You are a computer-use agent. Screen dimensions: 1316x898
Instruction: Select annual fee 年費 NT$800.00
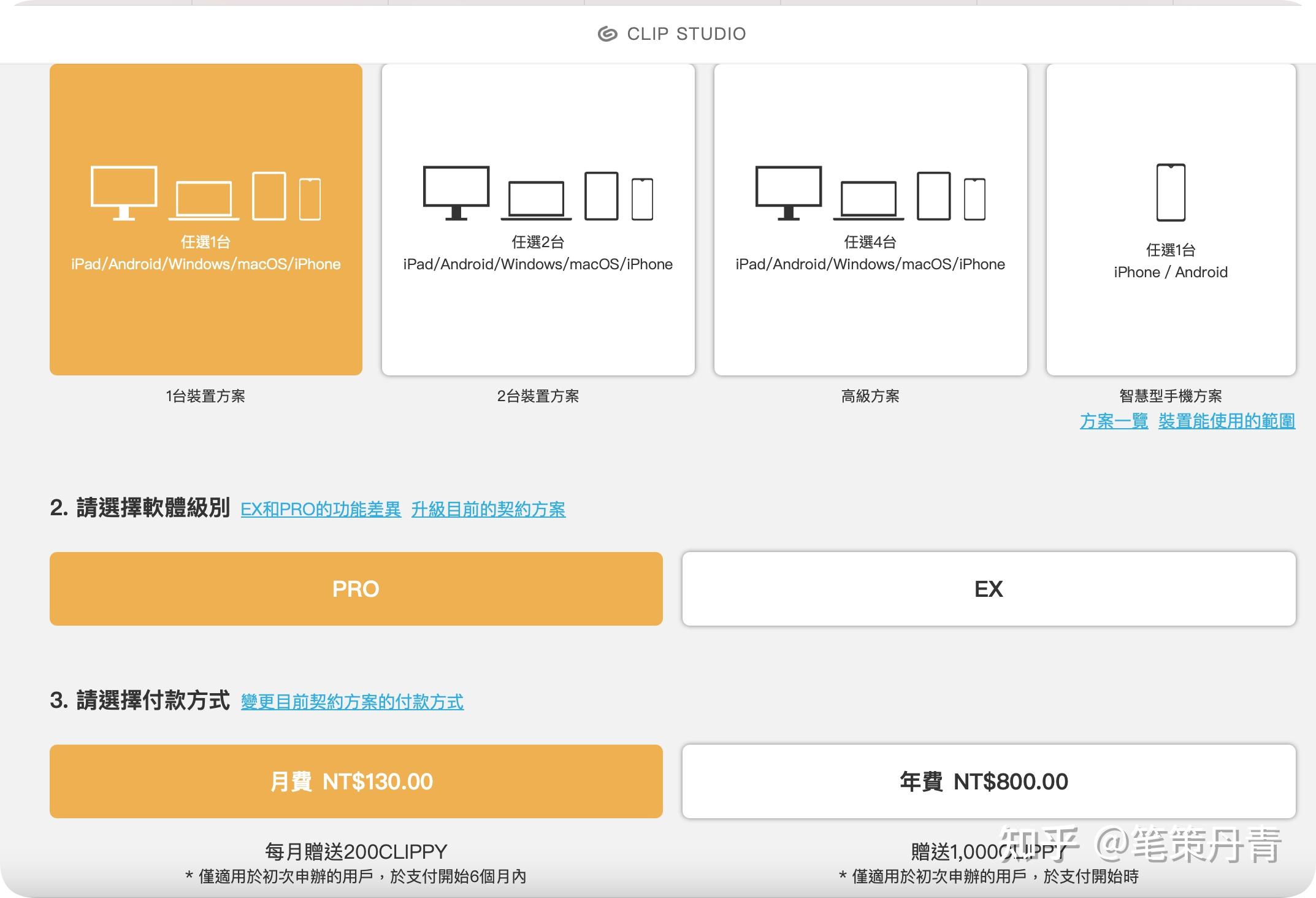[x=989, y=781]
